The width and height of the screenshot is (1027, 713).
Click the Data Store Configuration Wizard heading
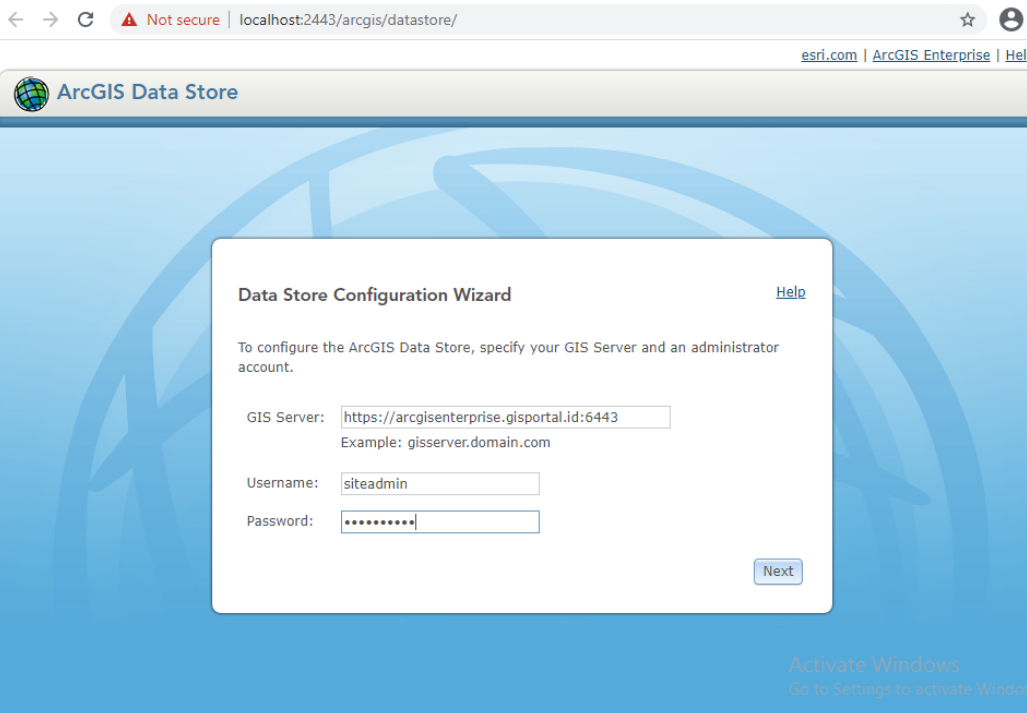coord(375,295)
